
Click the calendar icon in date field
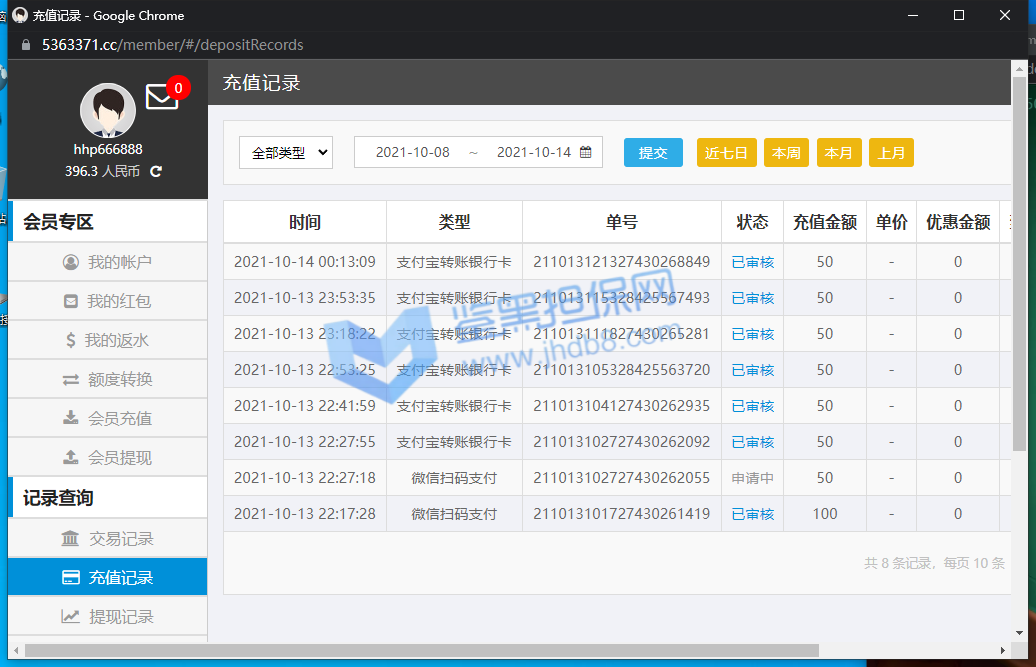586,152
